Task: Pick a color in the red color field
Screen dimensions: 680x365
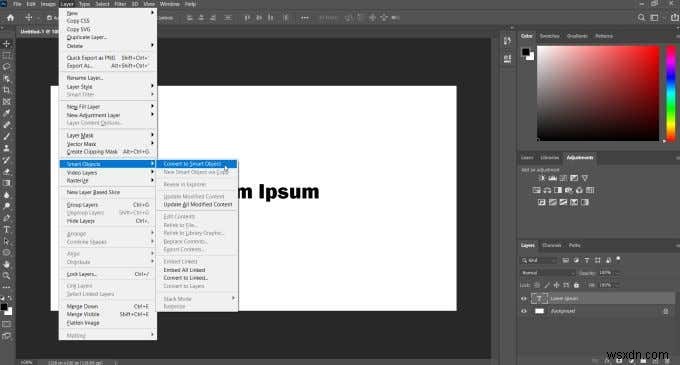Action: click(x=598, y=93)
